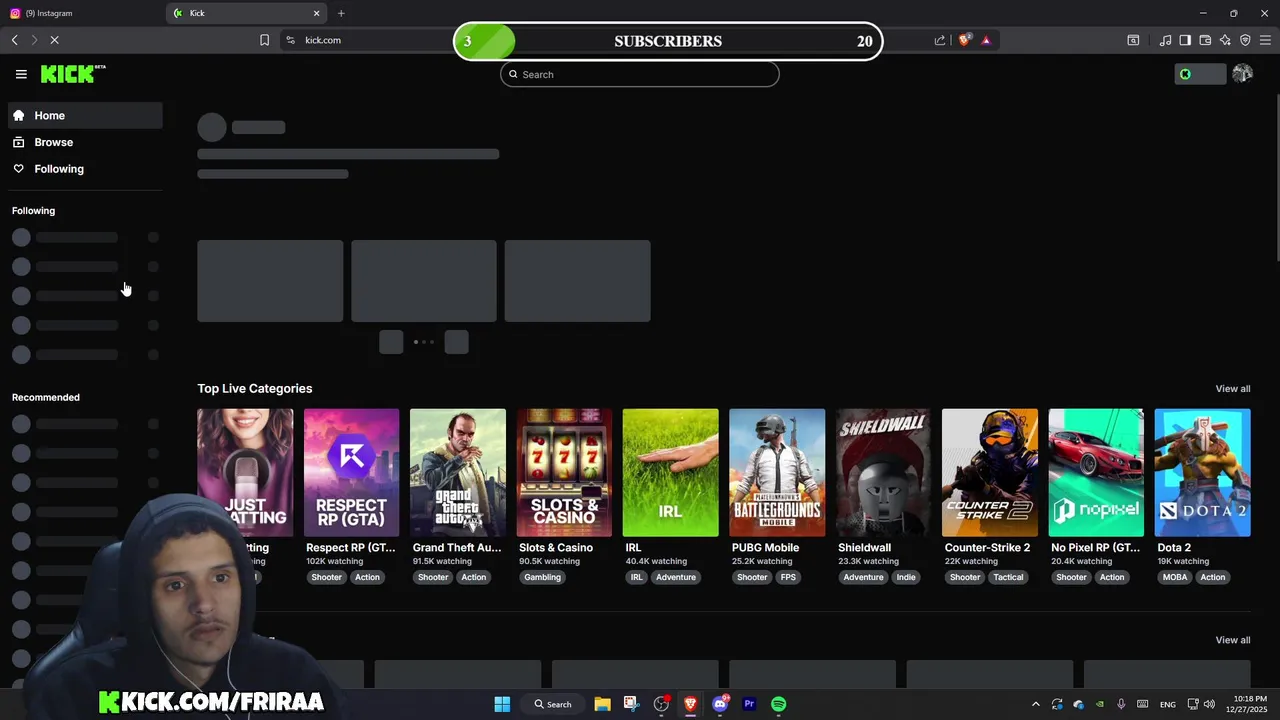Open Shieldwall category thumbnail
The height and width of the screenshot is (720, 1280).
pos(883,472)
